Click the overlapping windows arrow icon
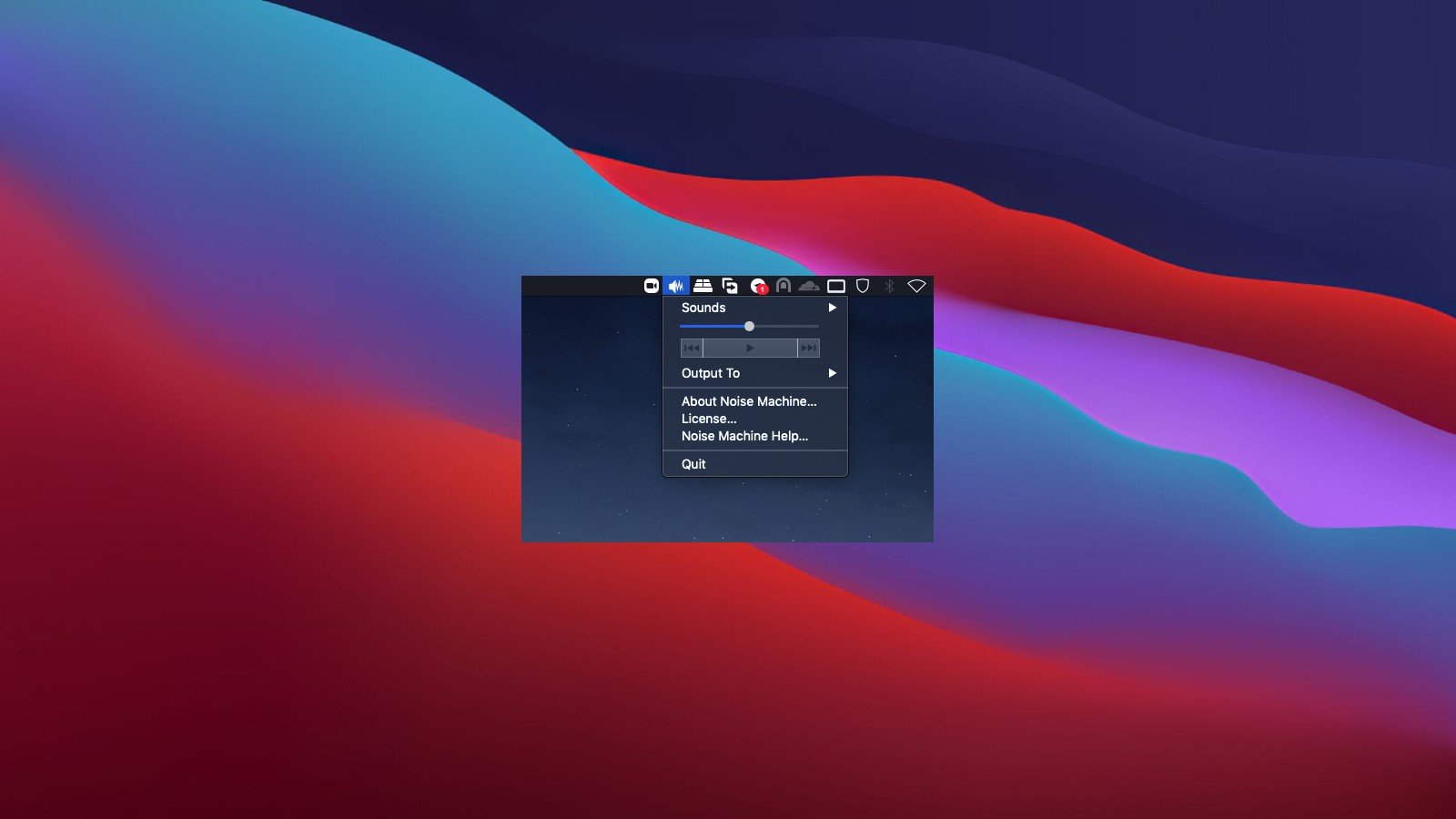Screen dimensions: 1456x819 tap(730, 286)
